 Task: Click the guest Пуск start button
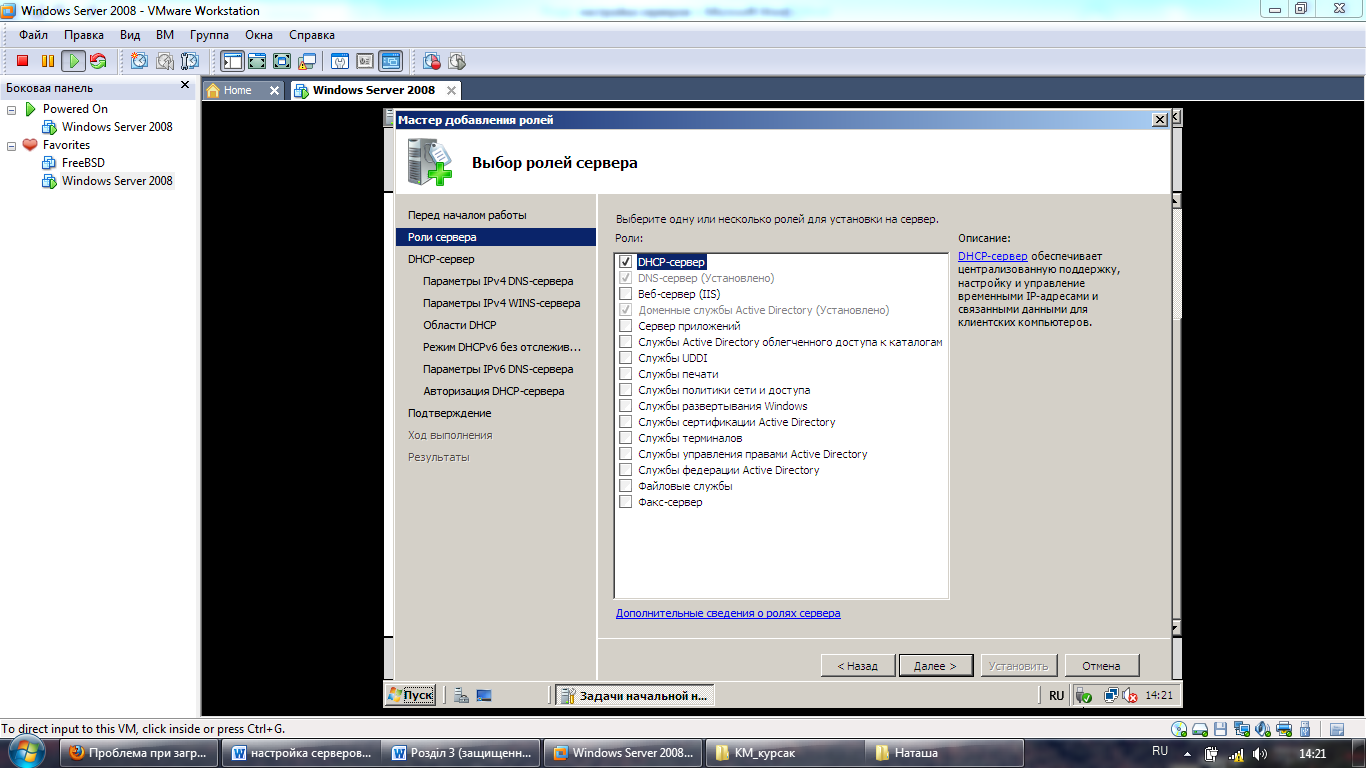[x=410, y=695]
